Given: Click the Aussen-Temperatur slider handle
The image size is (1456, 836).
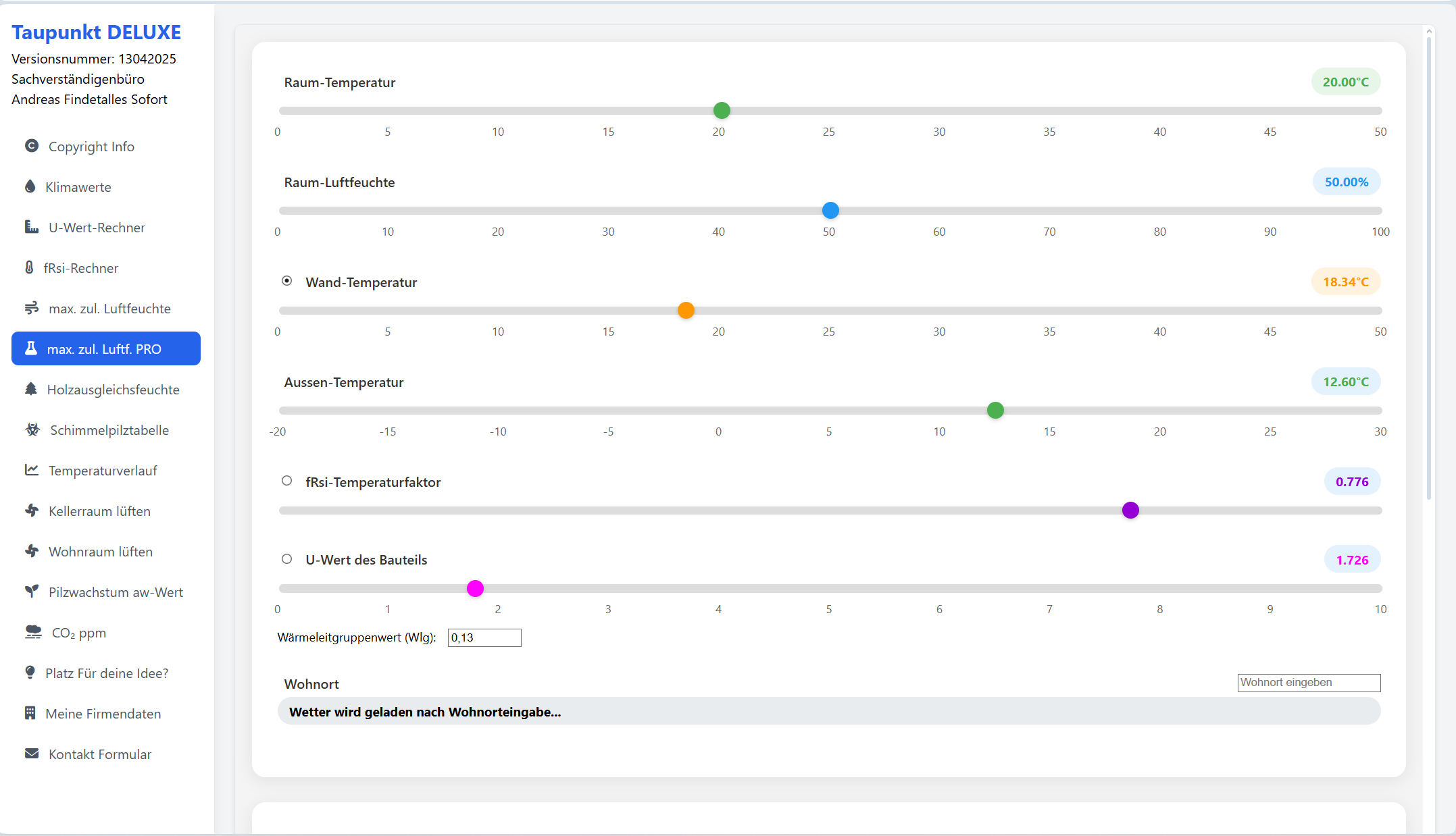Looking at the screenshot, I should pyautogui.click(x=995, y=410).
